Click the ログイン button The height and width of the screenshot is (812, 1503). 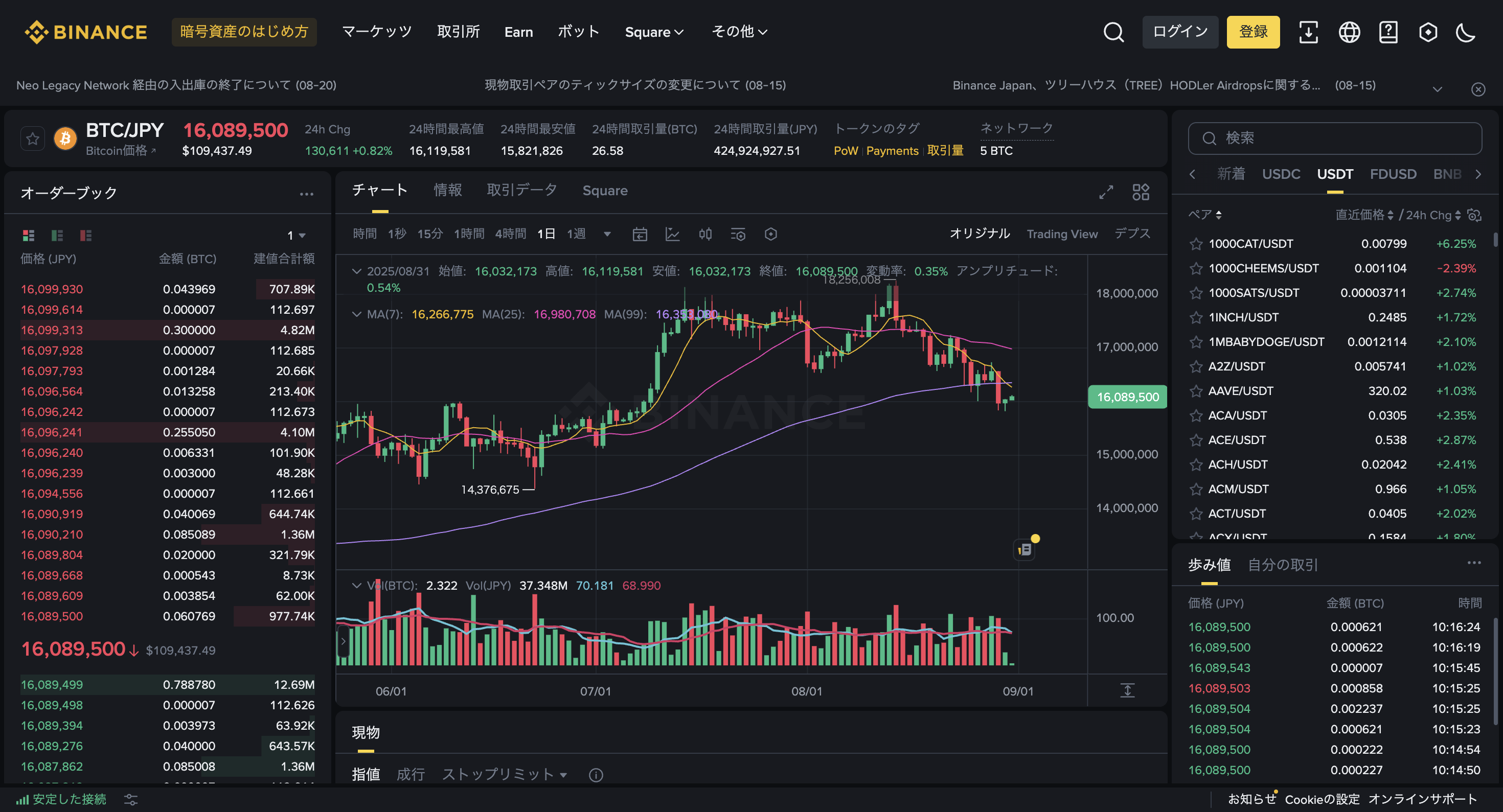[1180, 32]
